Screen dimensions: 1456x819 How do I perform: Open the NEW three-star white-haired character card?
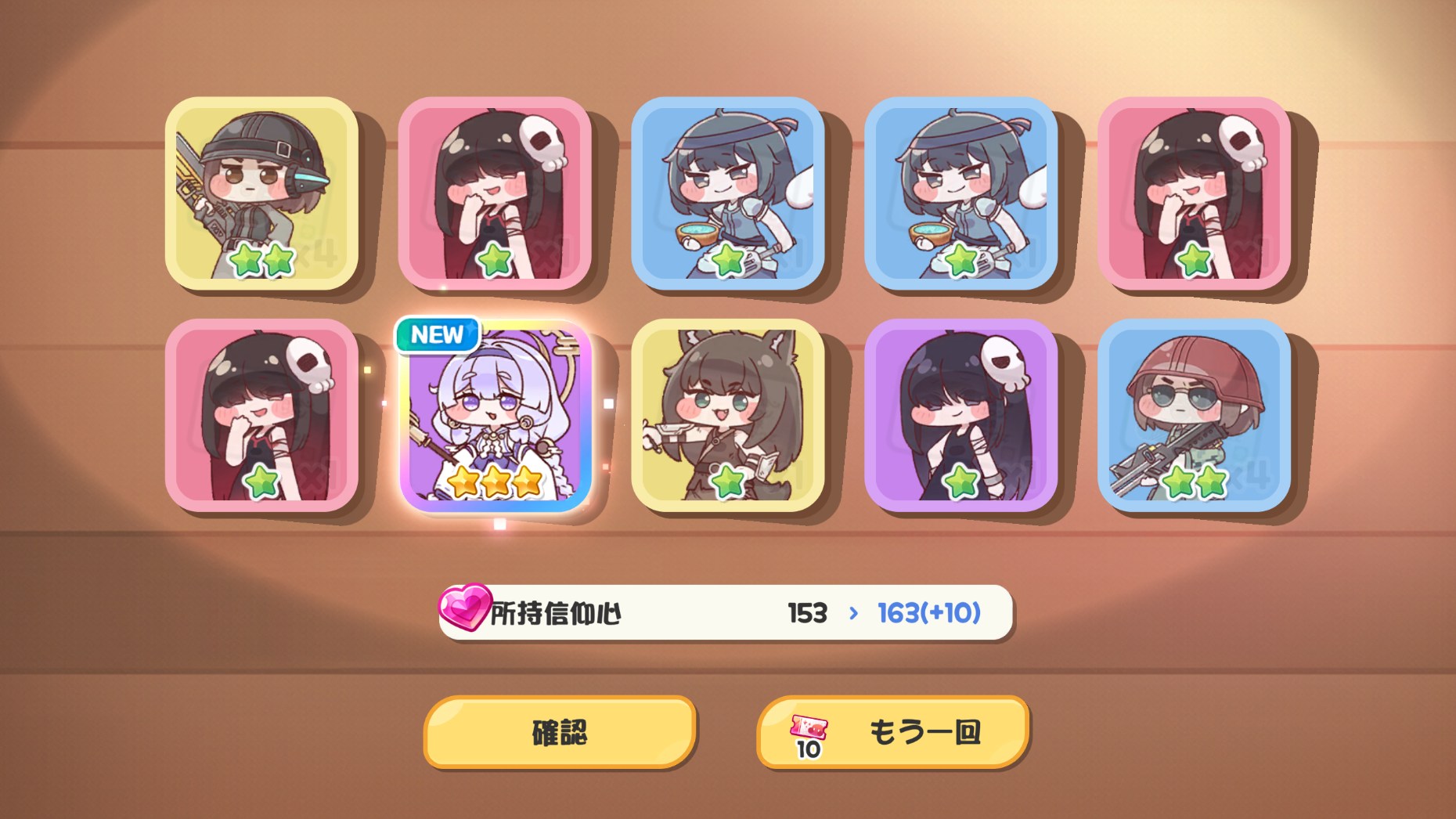pos(495,415)
